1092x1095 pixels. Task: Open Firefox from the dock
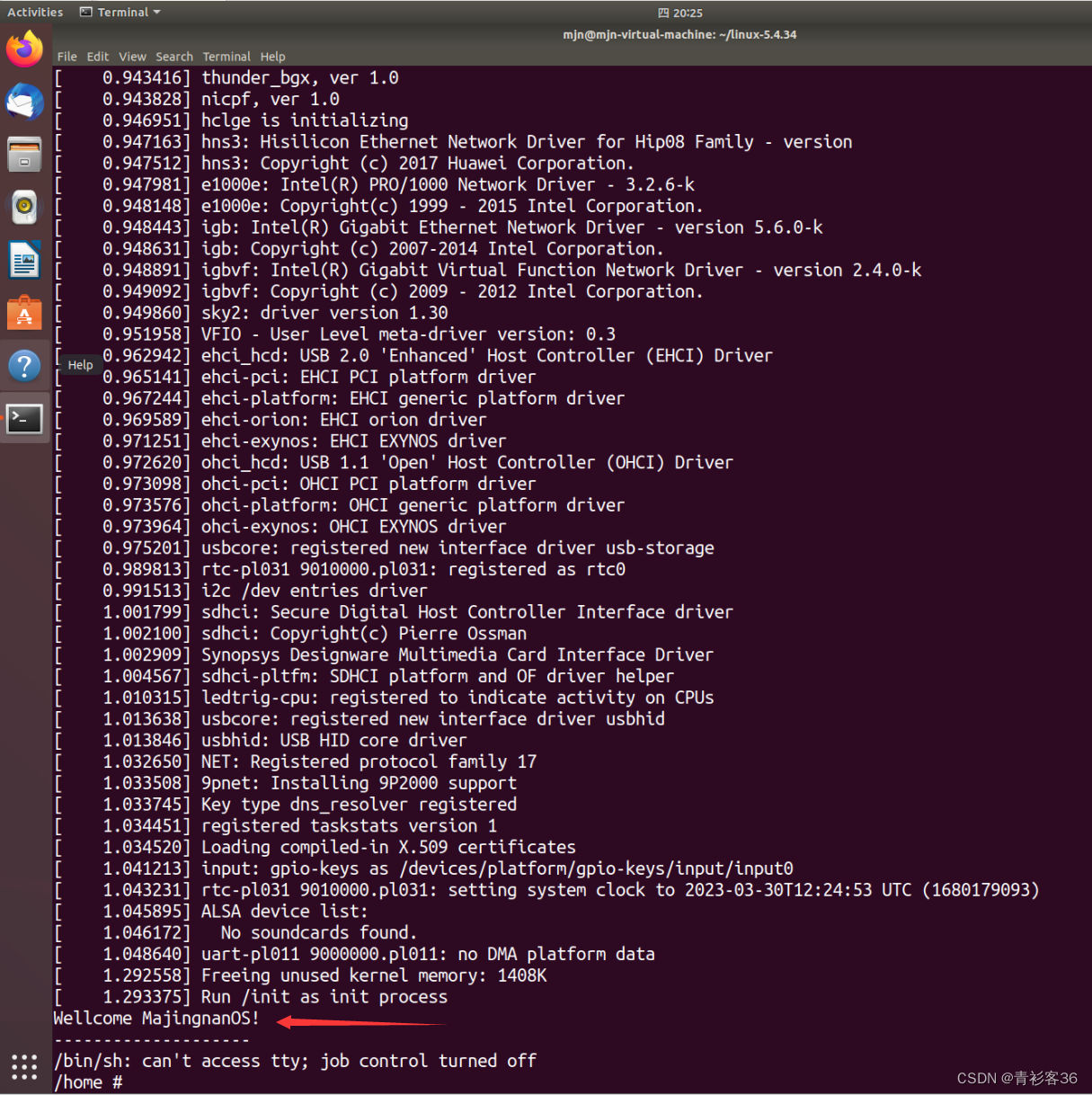(24, 49)
